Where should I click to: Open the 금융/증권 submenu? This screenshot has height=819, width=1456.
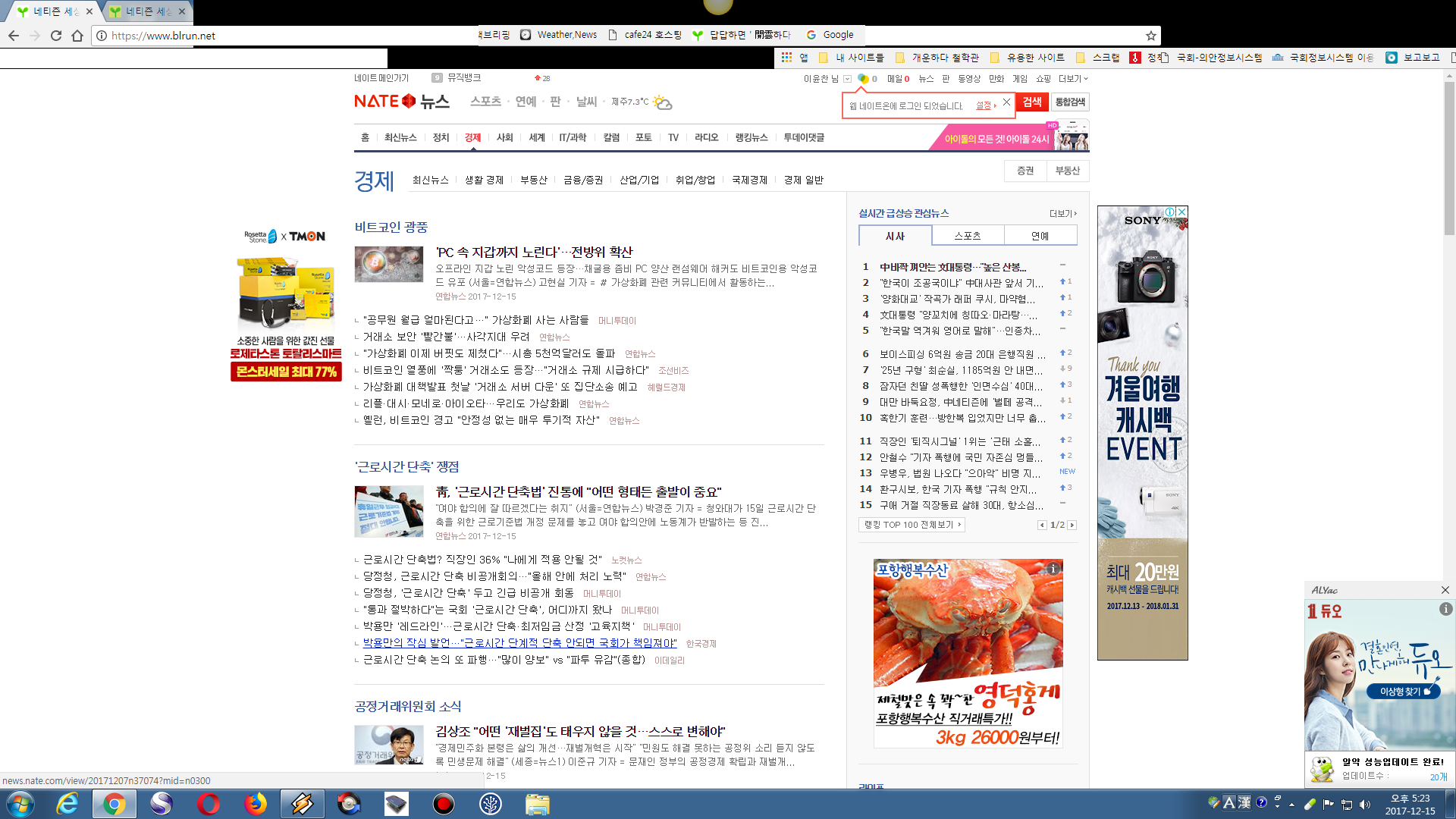[x=583, y=180]
